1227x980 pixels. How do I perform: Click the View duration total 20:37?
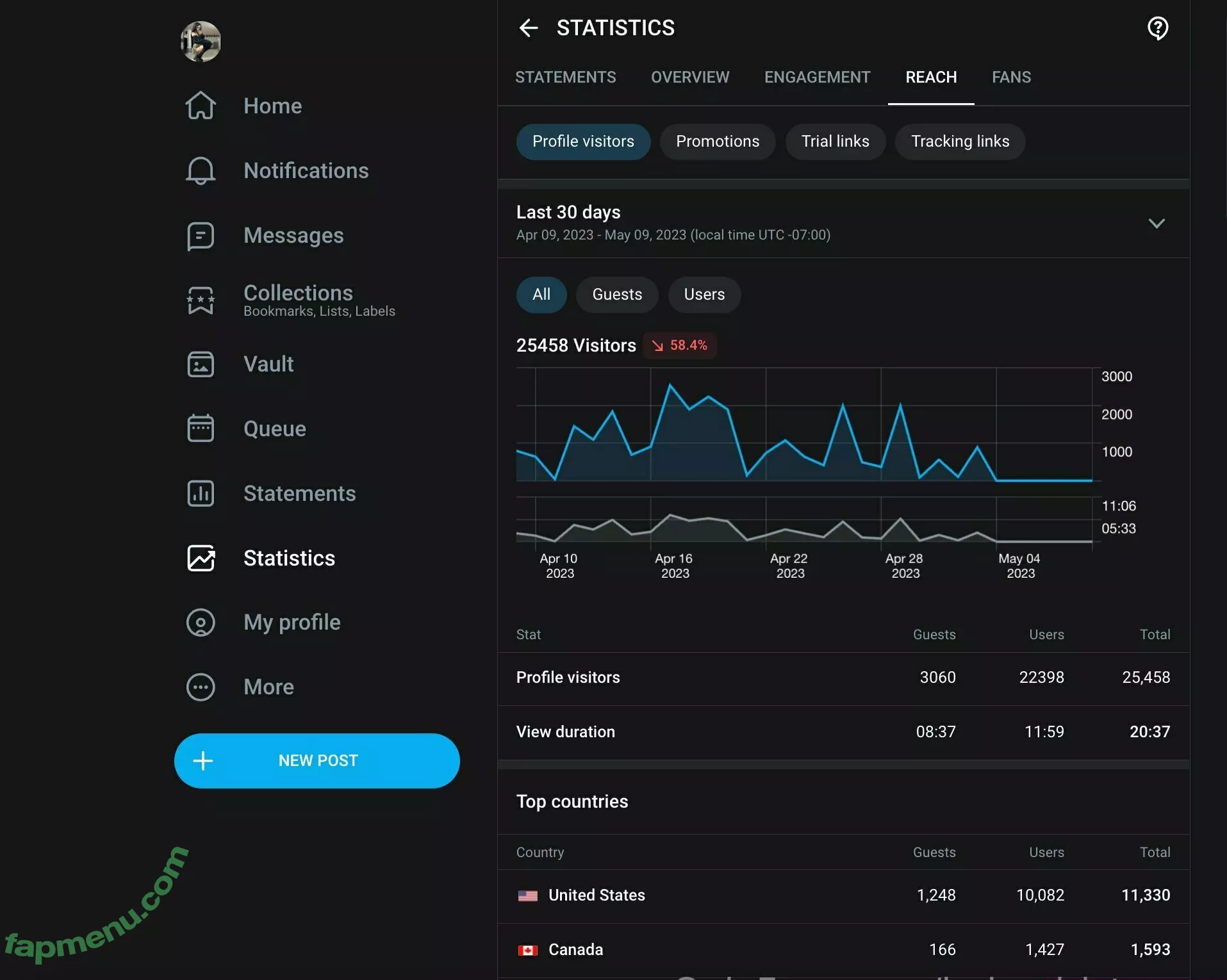tap(1149, 732)
